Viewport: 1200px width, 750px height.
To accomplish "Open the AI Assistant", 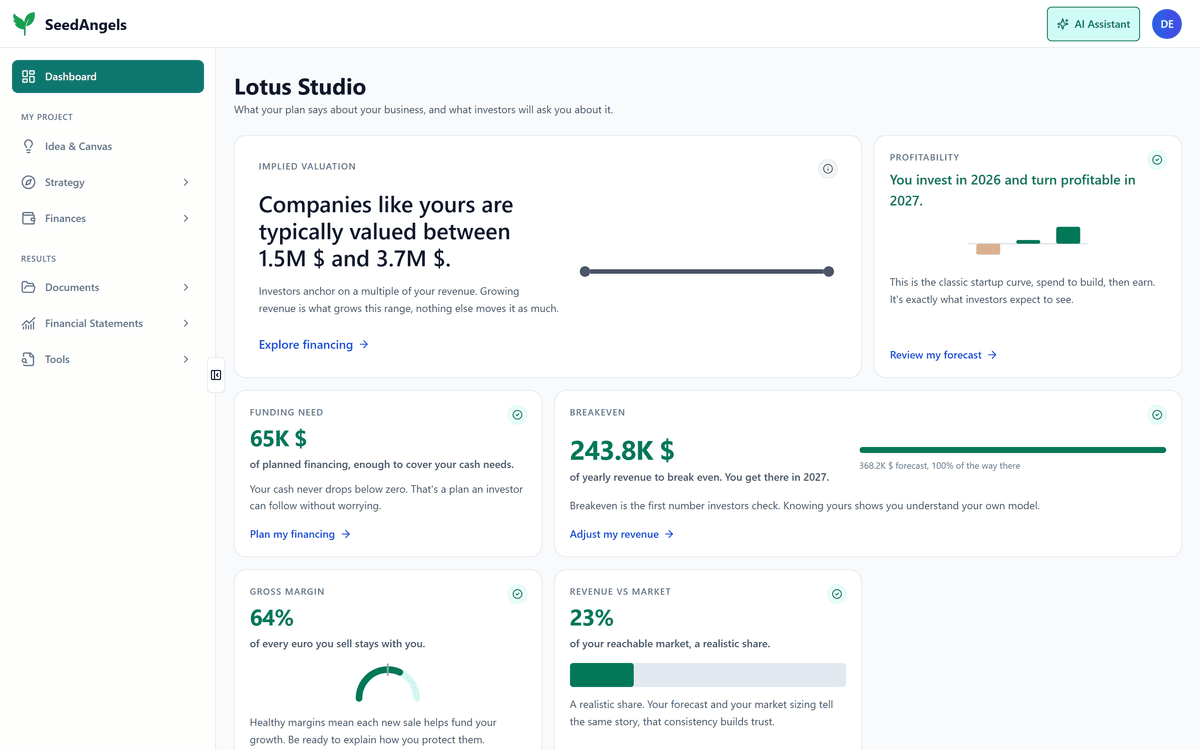I will 1093,24.
